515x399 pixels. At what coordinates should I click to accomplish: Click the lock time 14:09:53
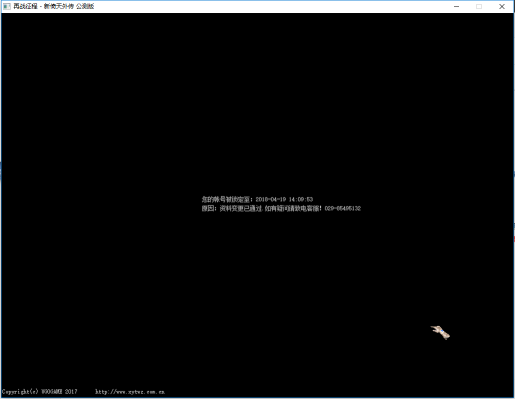[x=301, y=199]
